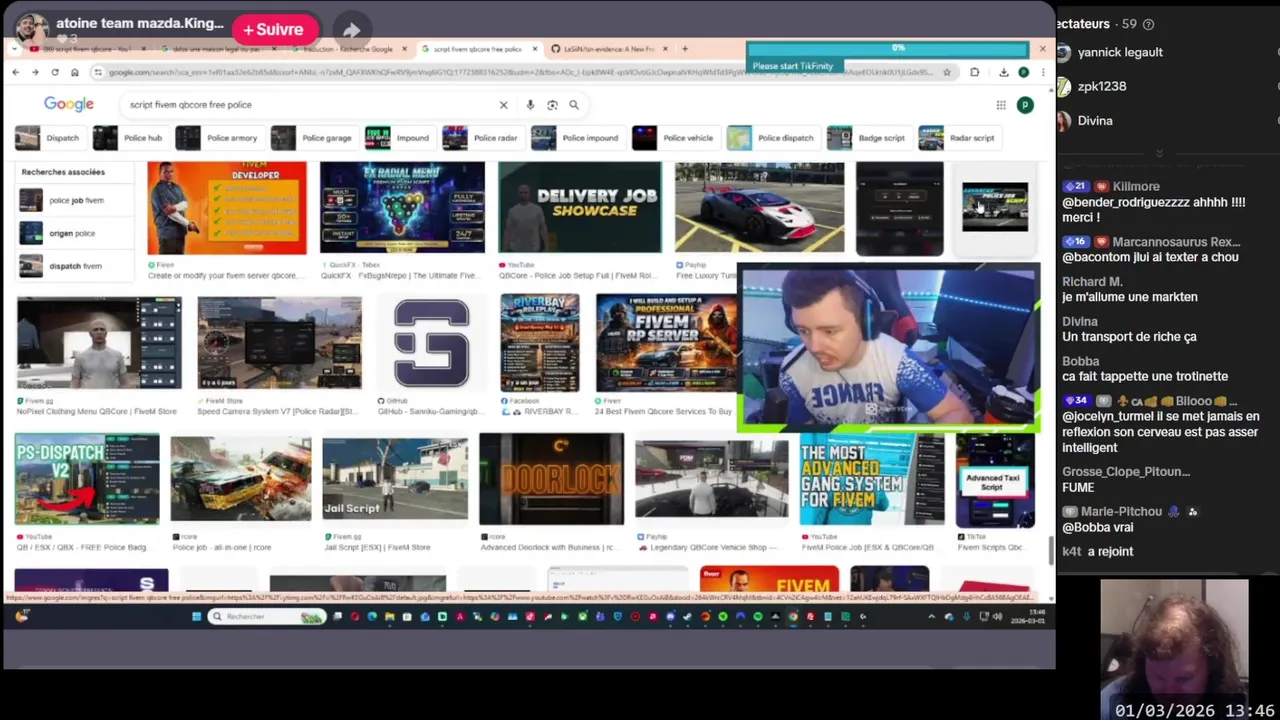The width and height of the screenshot is (1280, 720).
Task: Select the Impound filter chip
Action: pyautogui.click(x=398, y=138)
